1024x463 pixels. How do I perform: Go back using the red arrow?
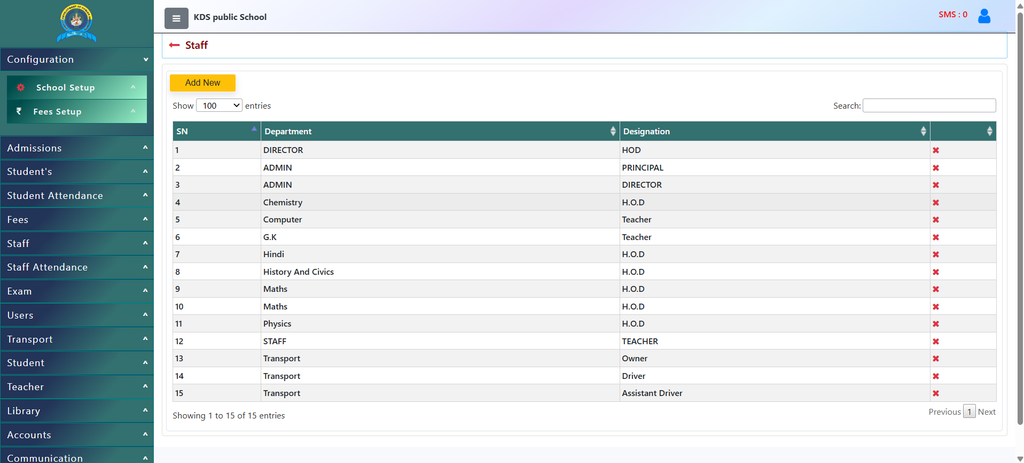(174, 45)
